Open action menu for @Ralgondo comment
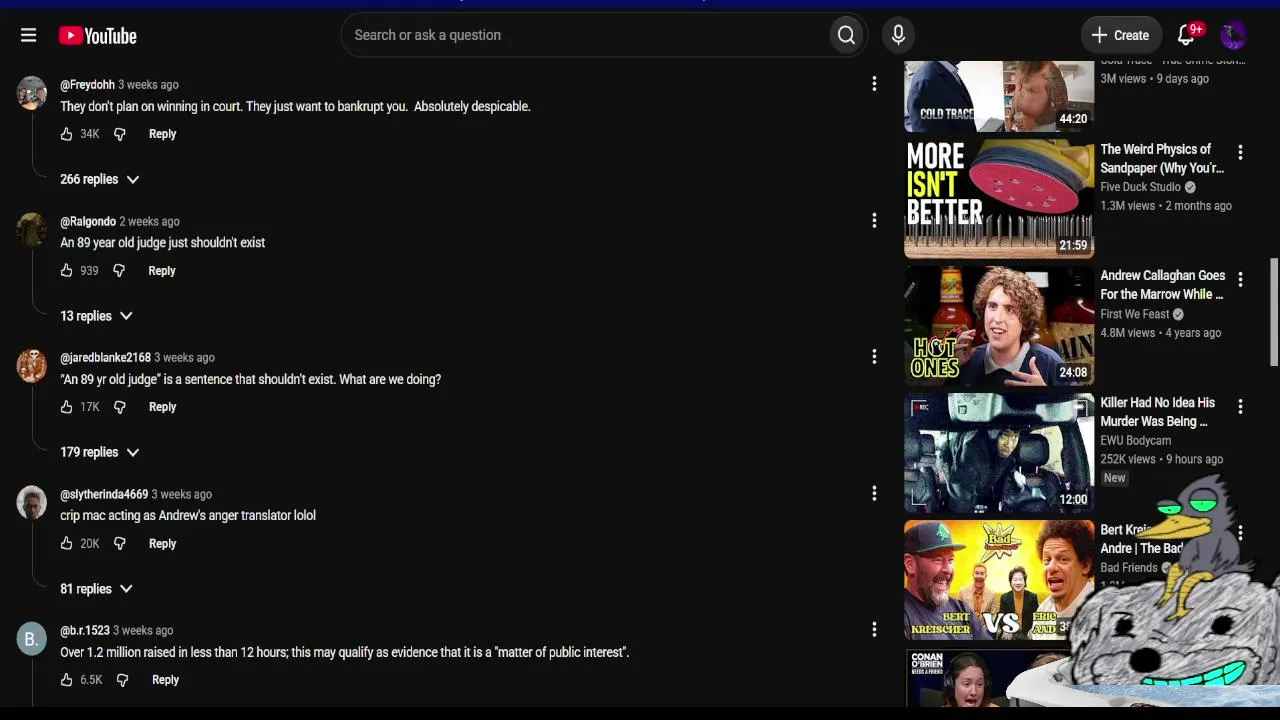This screenshot has width=1280, height=720. click(874, 220)
